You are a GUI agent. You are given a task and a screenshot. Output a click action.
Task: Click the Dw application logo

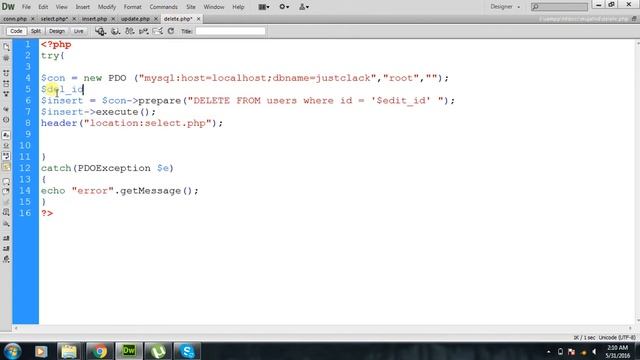point(8,7)
